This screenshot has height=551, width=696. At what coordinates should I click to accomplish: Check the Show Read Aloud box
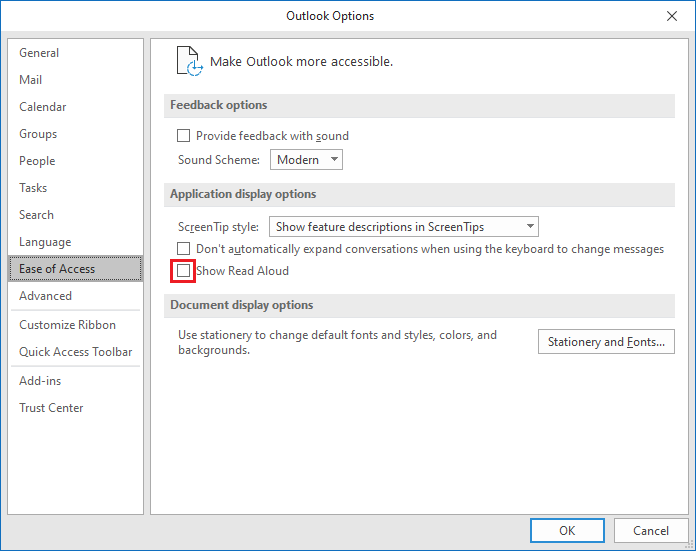click(x=183, y=270)
